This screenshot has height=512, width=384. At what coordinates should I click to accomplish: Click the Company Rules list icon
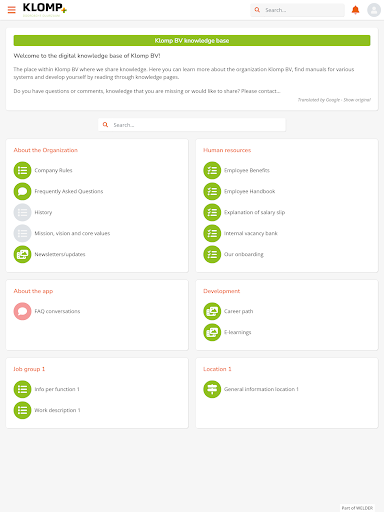point(22,170)
